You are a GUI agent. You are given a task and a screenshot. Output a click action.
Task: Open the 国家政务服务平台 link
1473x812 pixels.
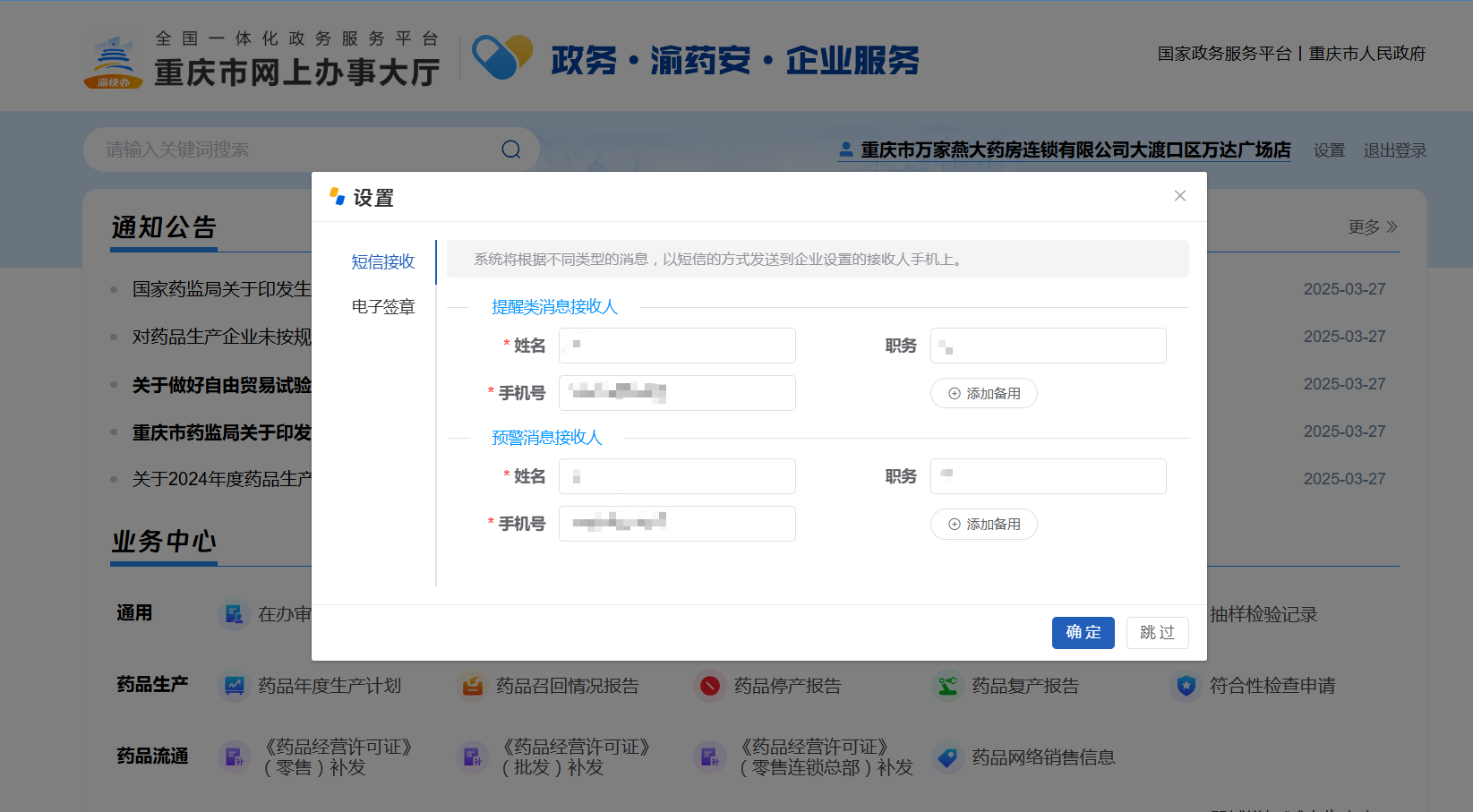pos(1224,54)
